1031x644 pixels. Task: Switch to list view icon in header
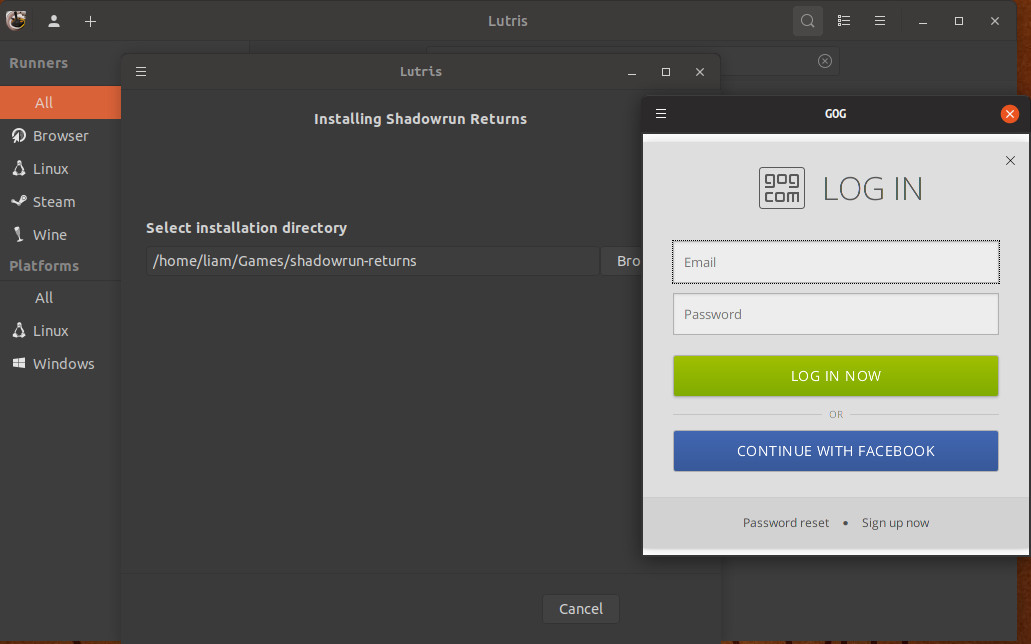coord(844,21)
